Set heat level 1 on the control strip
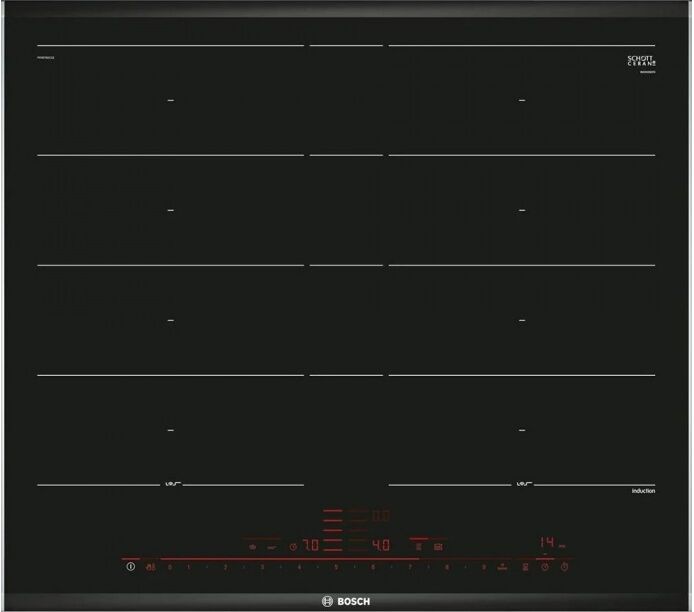 (x=188, y=567)
